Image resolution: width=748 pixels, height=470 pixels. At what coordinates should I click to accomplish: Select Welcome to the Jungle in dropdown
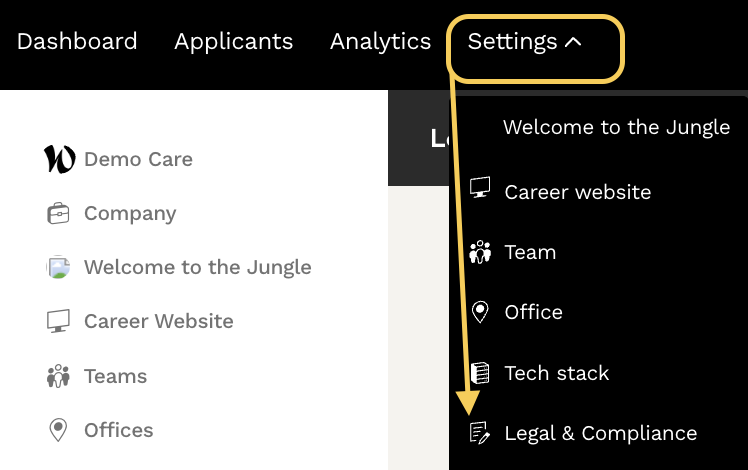(x=616, y=128)
